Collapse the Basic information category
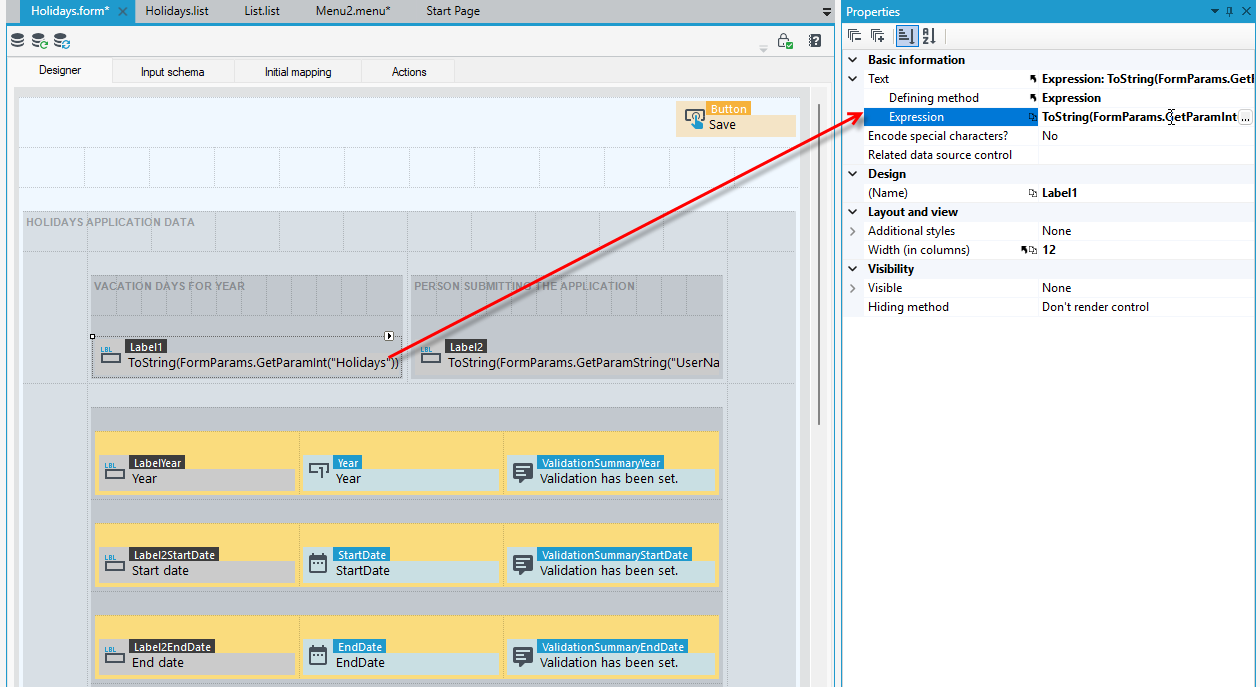The image size is (1260, 687). point(853,60)
